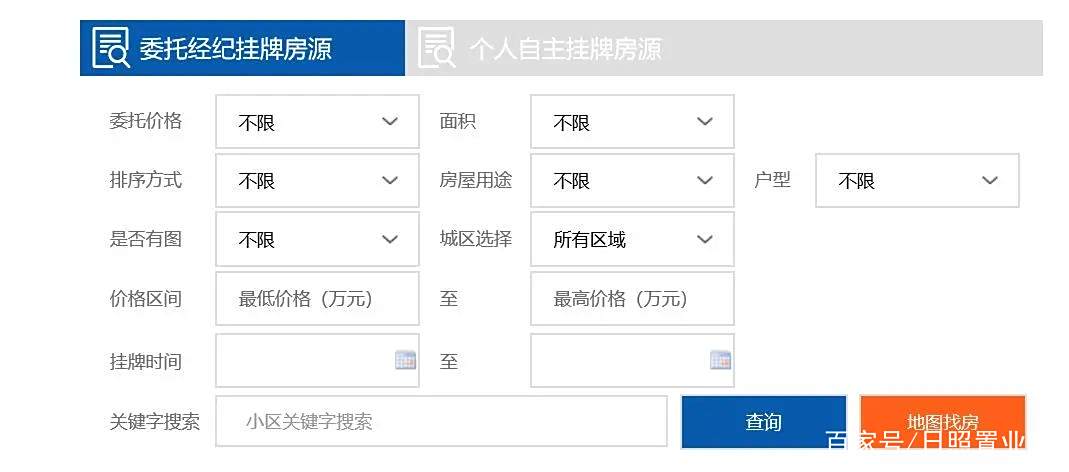
Task: Open the 委托价格 dropdown
Action: click(x=318, y=122)
